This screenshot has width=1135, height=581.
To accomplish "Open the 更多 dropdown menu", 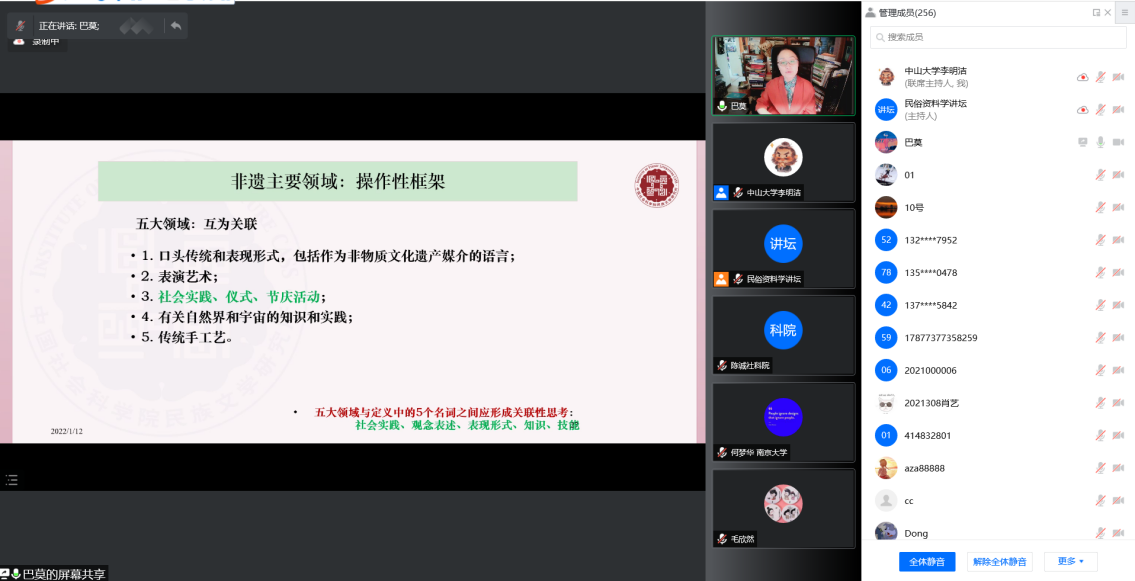I will [1071, 561].
